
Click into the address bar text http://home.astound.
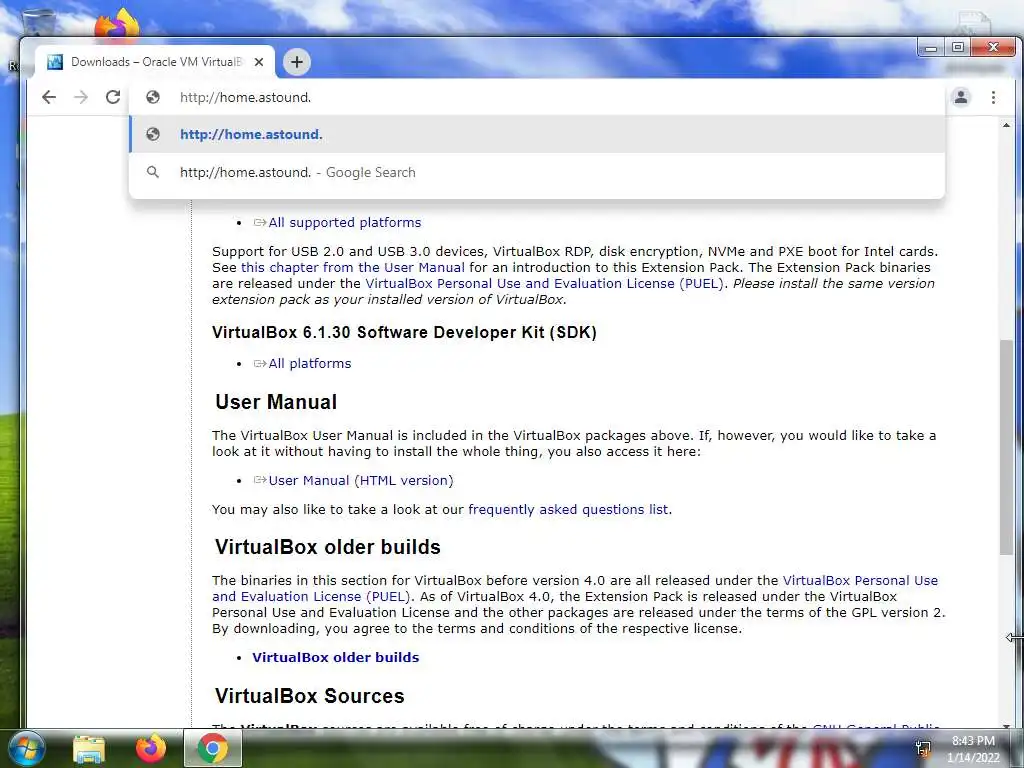[x=246, y=97]
